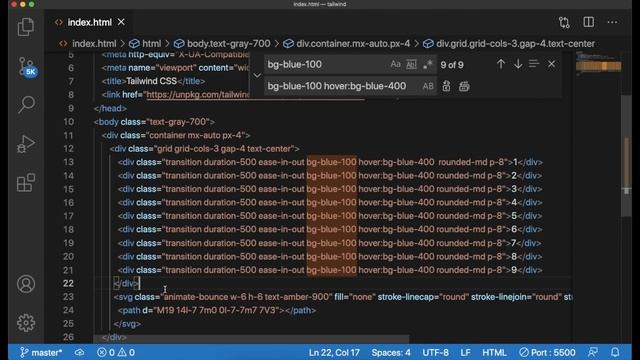Change end of line sequence LF
640x360 pixels.
click(465, 352)
